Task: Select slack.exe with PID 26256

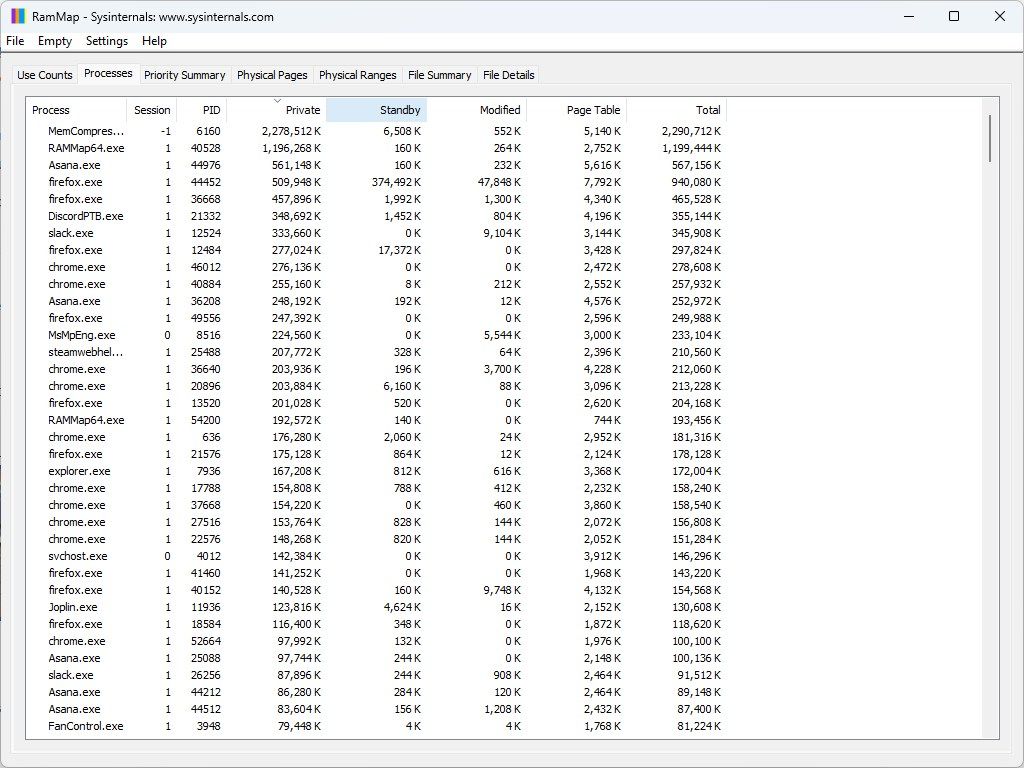Action: [377, 675]
